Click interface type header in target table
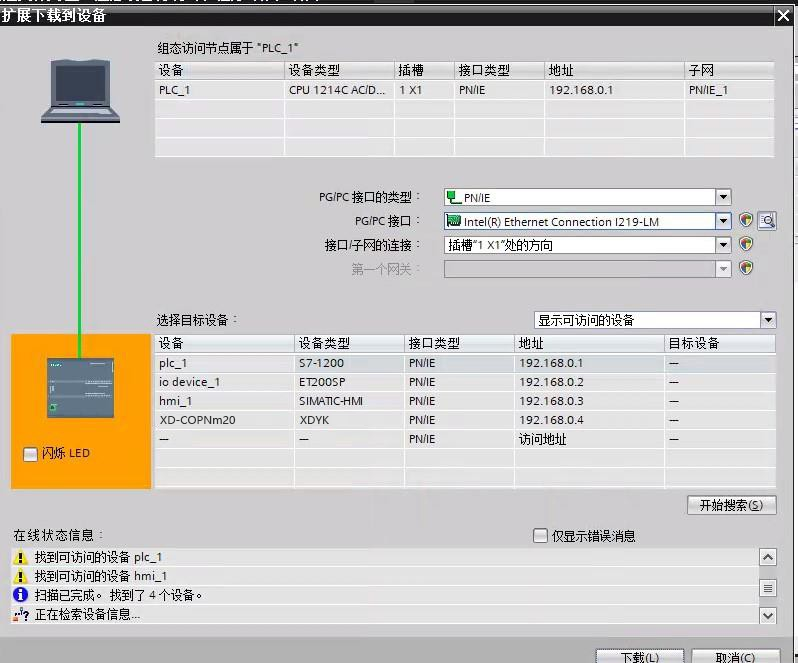798x663 pixels. (459, 343)
